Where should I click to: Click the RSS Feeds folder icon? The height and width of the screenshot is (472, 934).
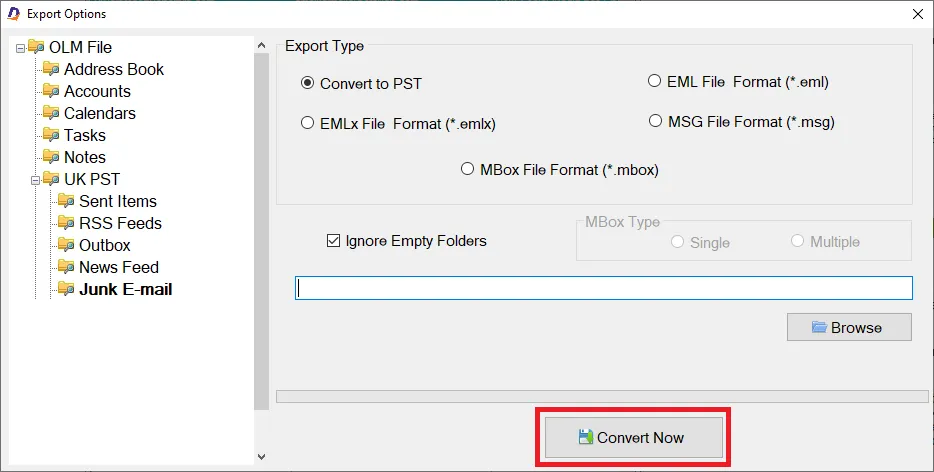point(66,223)
